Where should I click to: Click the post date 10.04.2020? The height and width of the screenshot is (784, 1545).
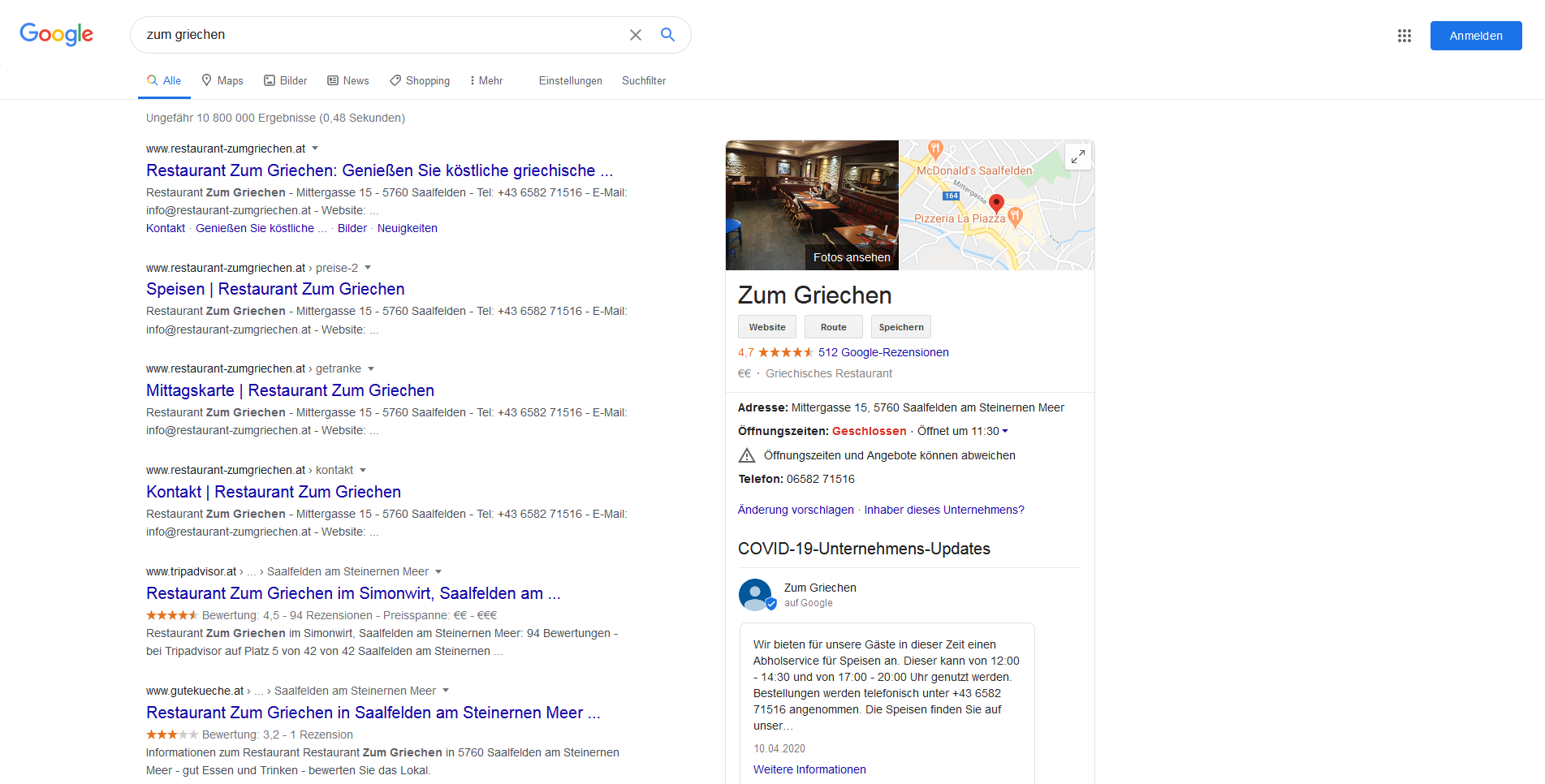(779, 748)
